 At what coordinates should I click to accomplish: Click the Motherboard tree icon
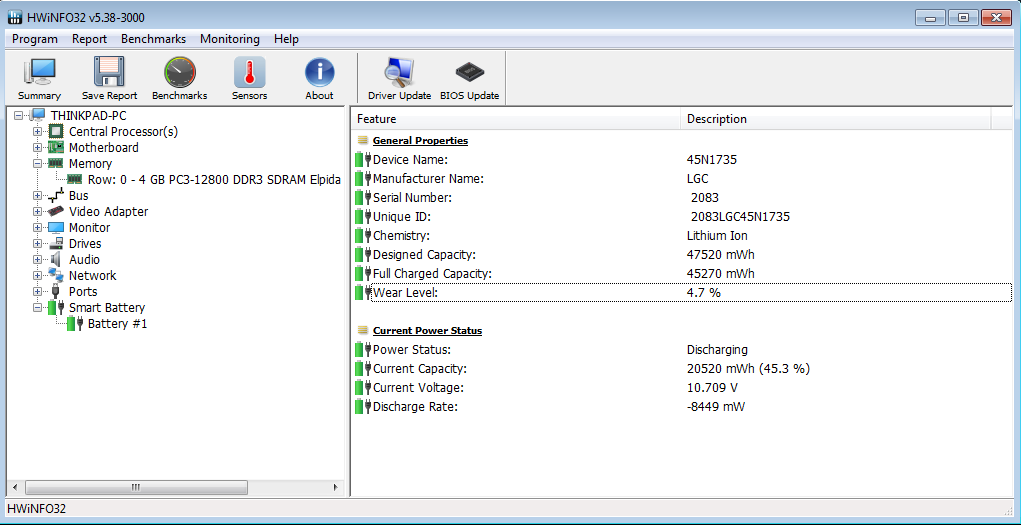(x=57, y=147)
